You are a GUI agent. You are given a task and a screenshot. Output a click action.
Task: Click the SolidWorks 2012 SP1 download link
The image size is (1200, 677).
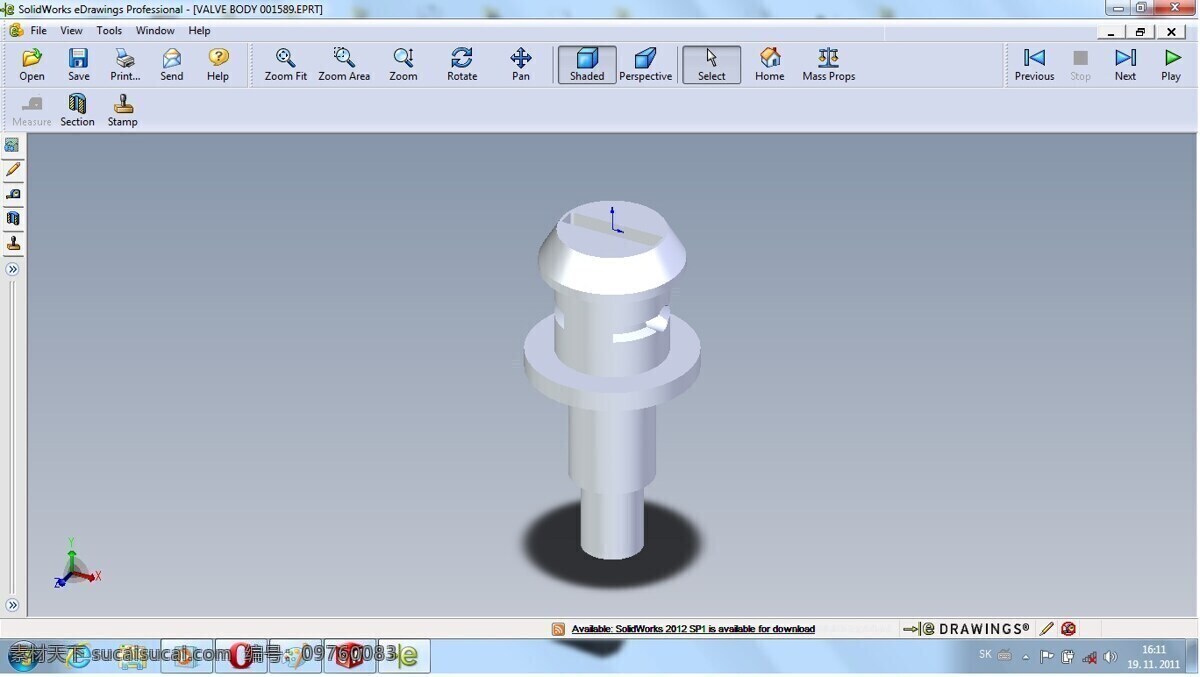point(693,629)
